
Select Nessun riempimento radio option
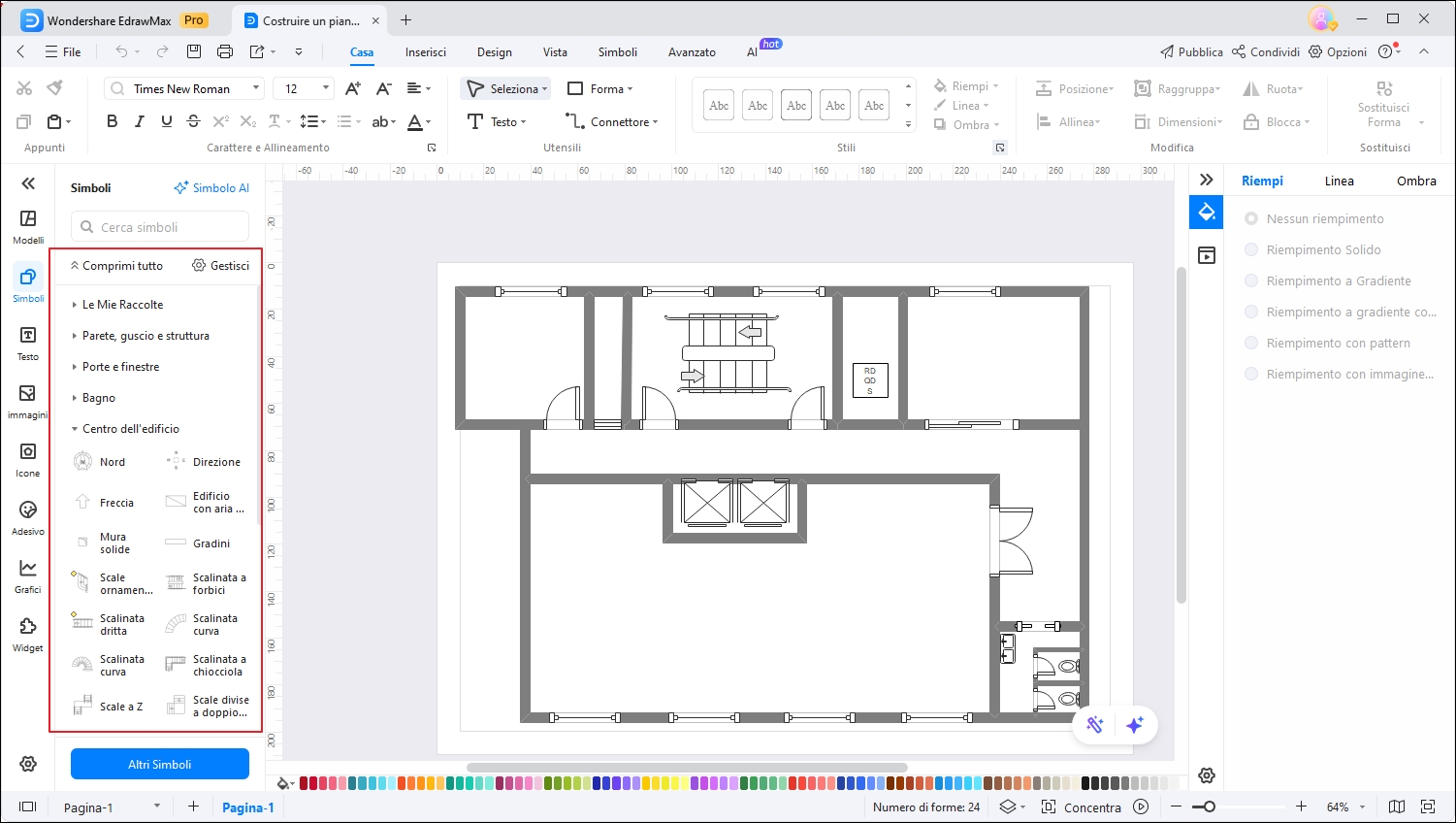click(x=1251, y=219)
